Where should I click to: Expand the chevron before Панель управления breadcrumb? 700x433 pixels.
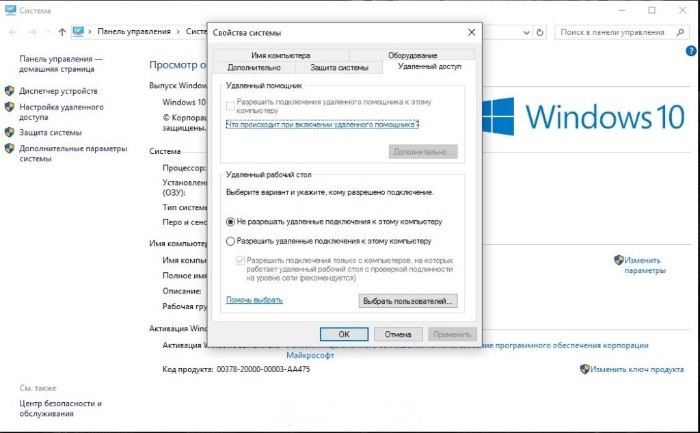click(90, 32)
